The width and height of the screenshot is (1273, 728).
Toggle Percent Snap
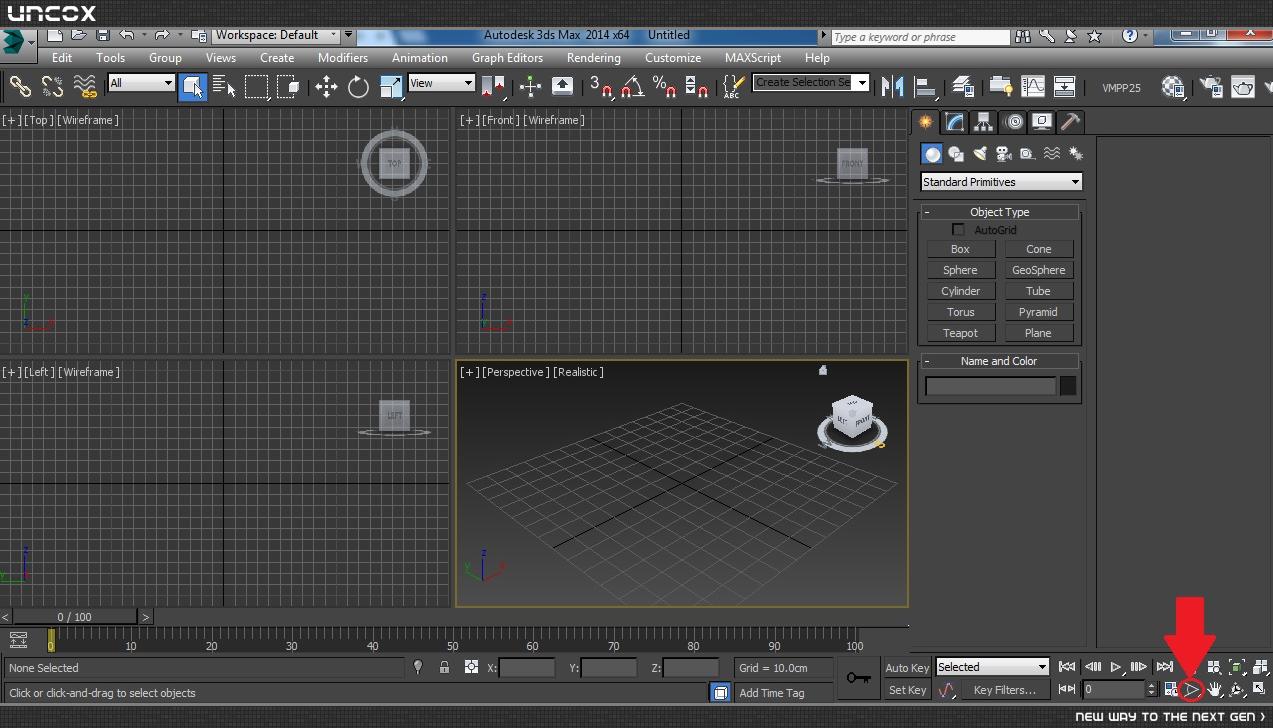665,87
